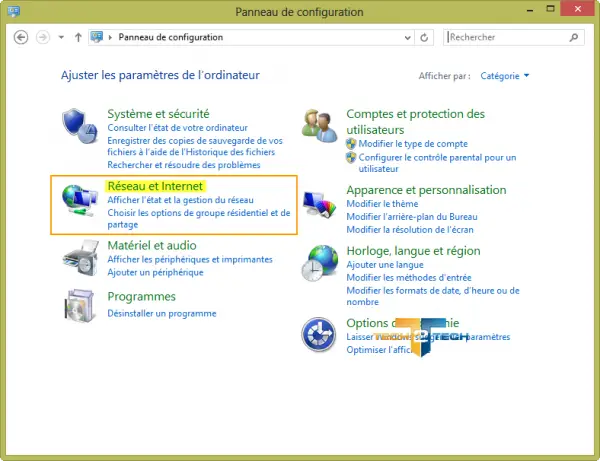Click Modifier le thème link

[382, 204]
